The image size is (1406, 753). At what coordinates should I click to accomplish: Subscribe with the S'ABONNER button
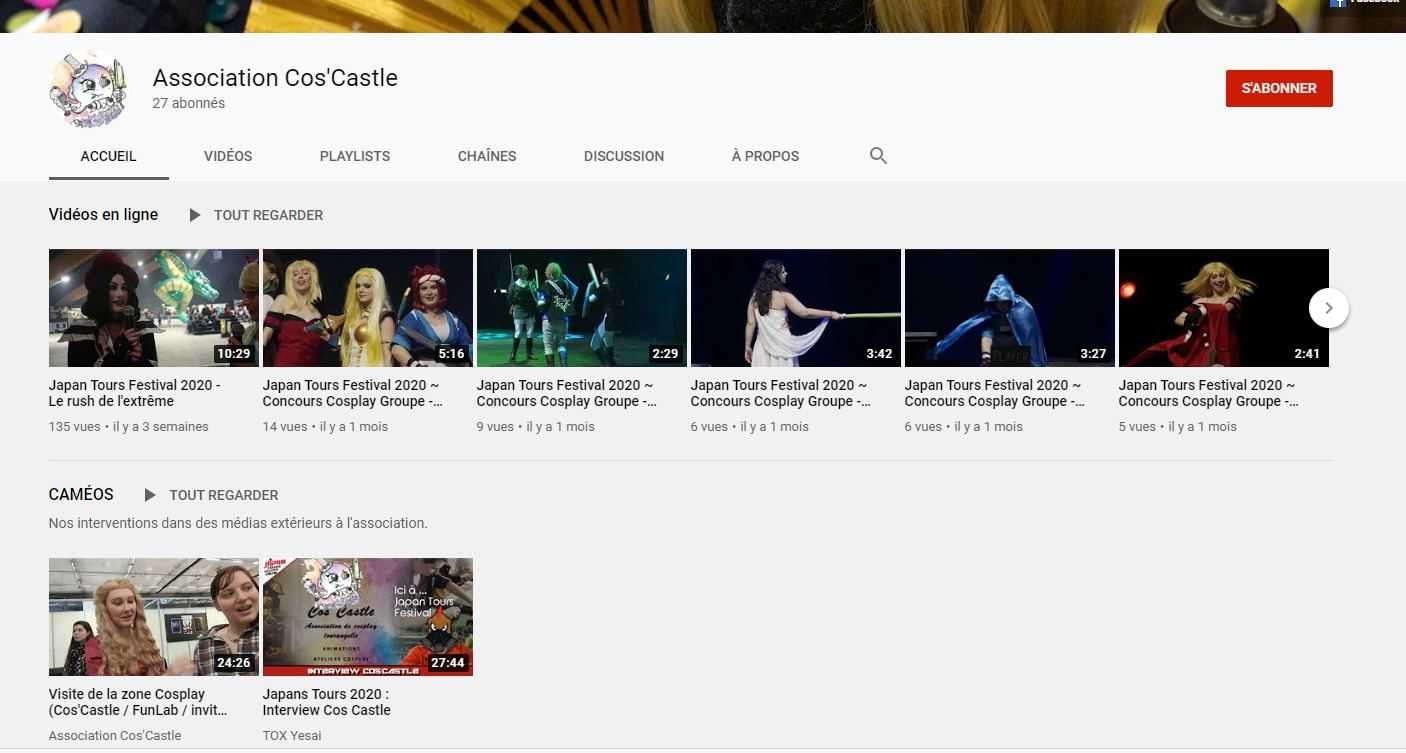1279,88
